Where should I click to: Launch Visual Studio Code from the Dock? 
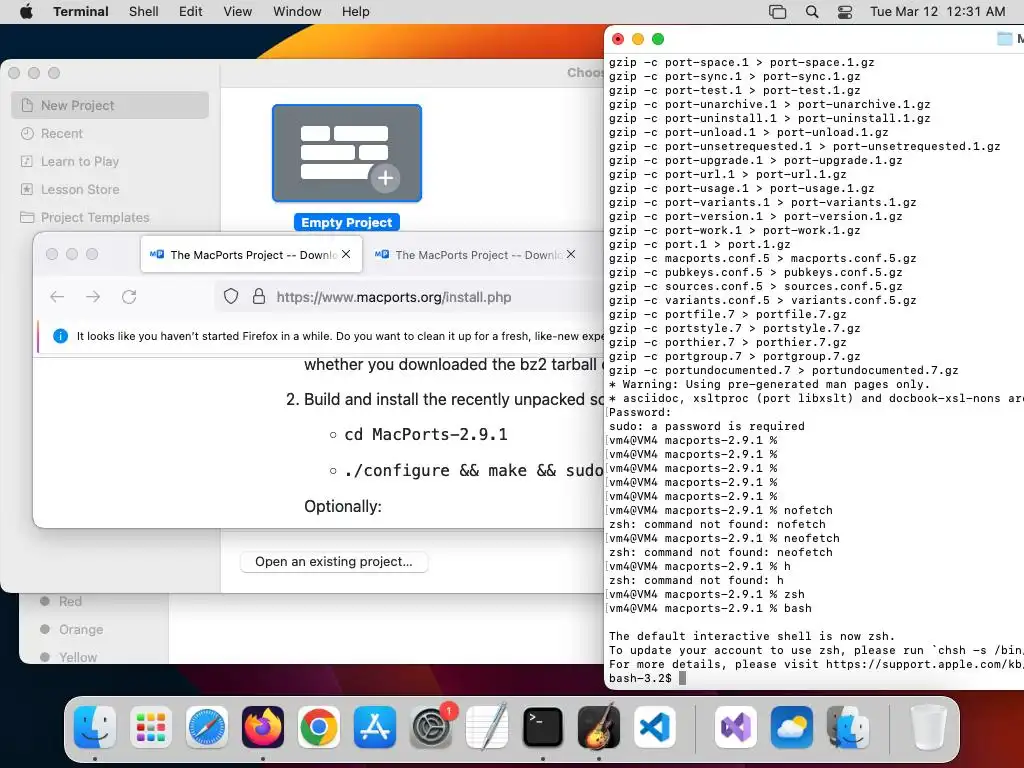[655, 727]
